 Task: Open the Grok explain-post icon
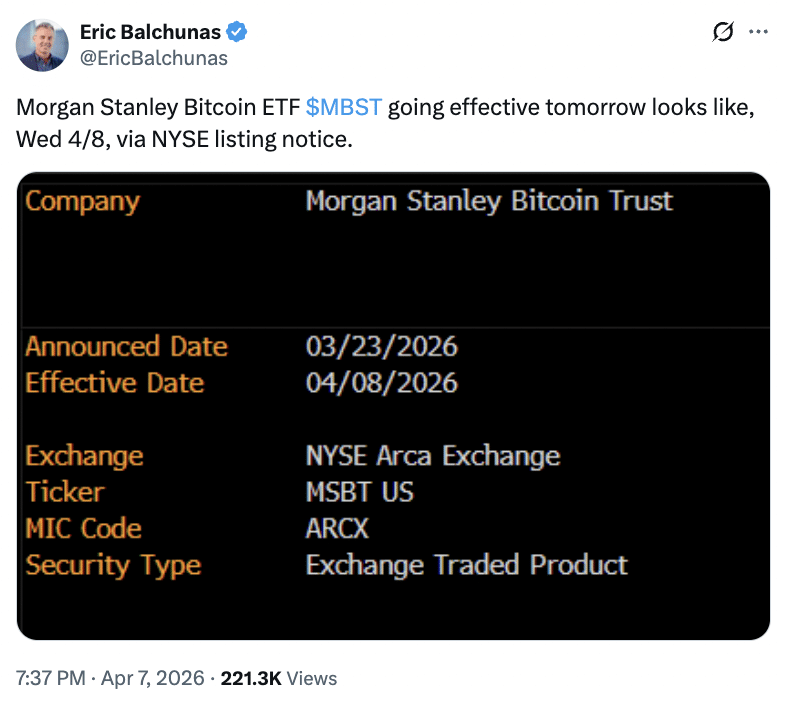click(x=721, y=33)
